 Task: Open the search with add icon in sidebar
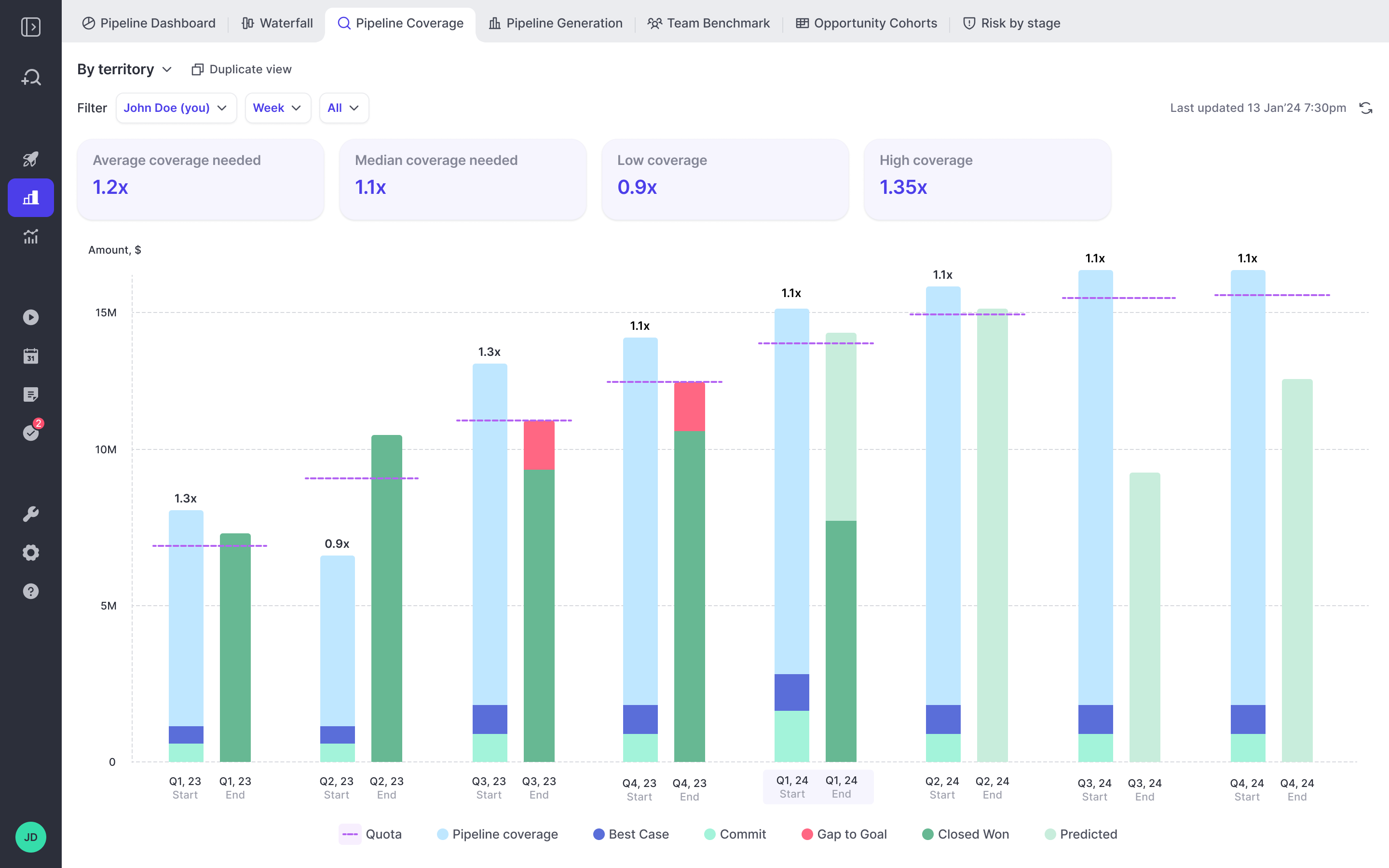pyautogui.click(x=30, y=77)
